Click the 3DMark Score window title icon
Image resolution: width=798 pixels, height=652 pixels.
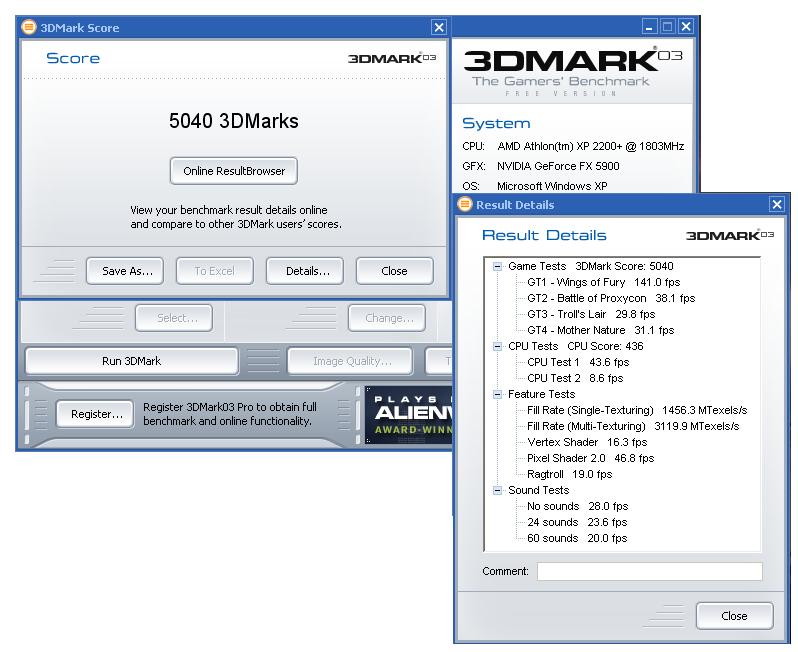29,26
